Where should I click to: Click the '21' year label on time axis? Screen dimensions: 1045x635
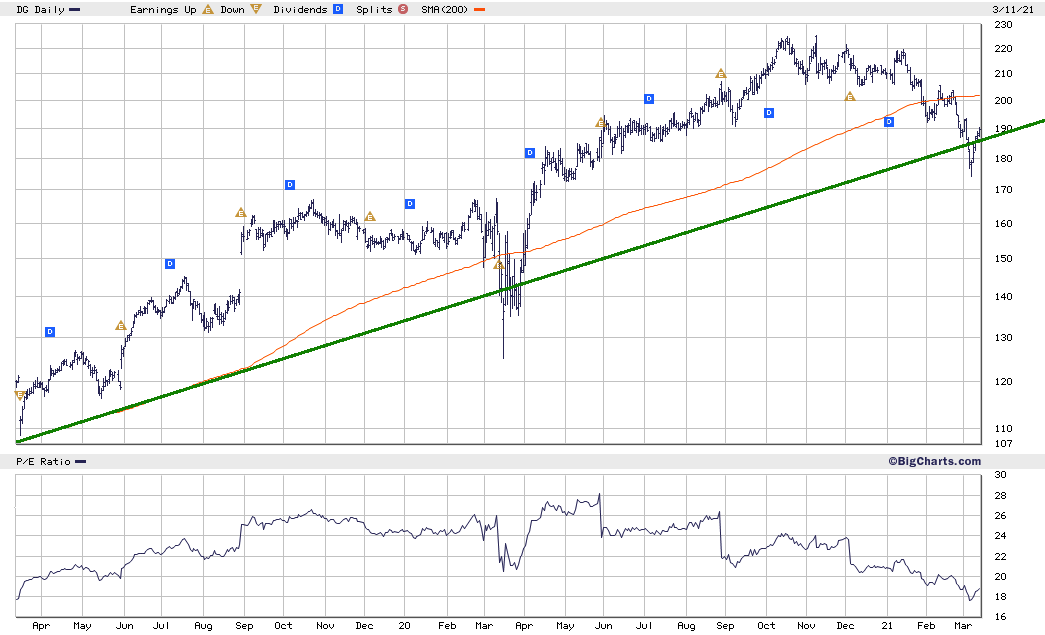point(887,626)
